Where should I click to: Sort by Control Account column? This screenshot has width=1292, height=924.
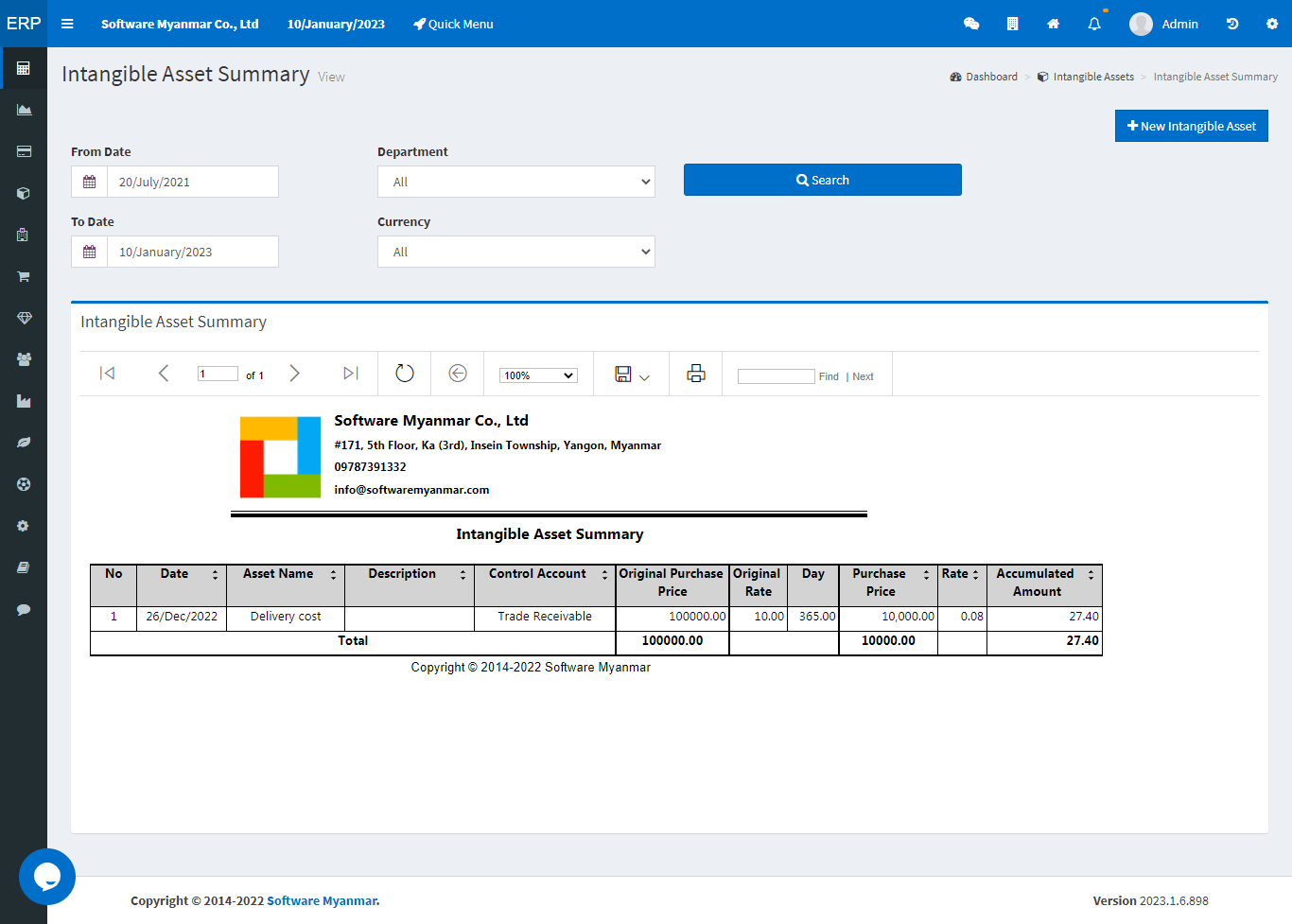[604, 575]
